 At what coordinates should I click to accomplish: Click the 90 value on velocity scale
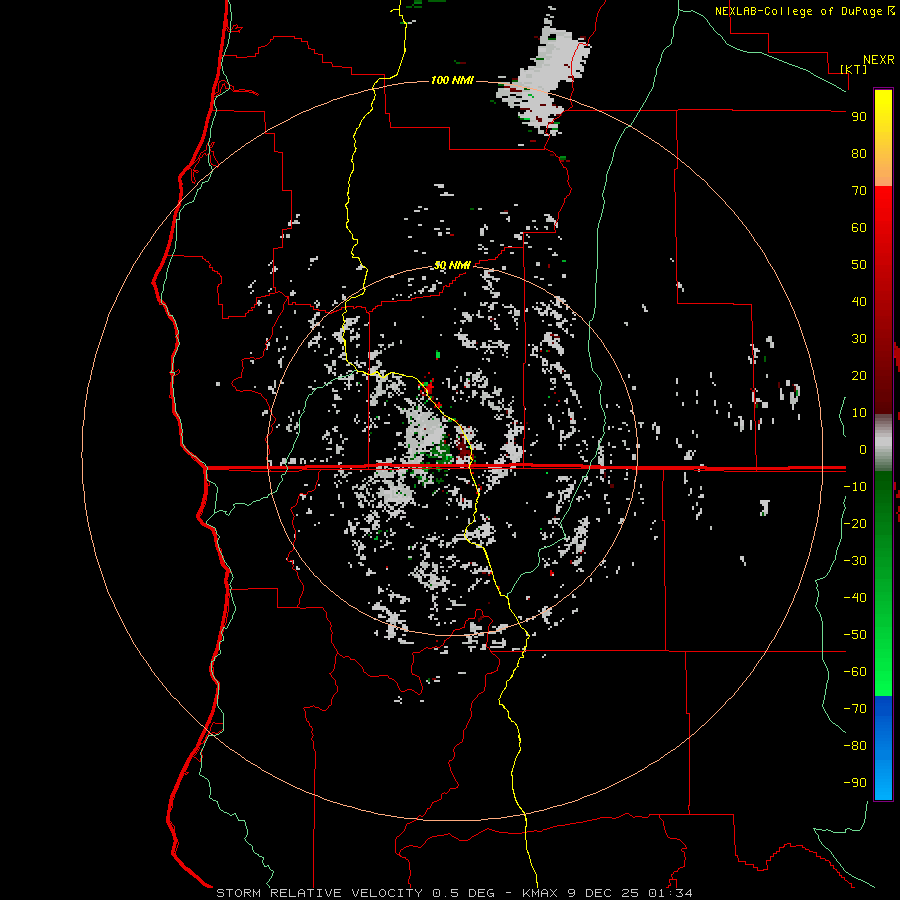(x=859, y=117)
